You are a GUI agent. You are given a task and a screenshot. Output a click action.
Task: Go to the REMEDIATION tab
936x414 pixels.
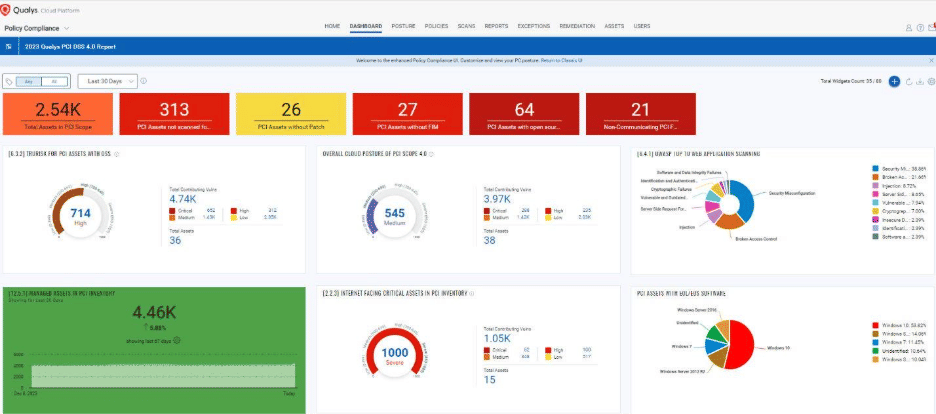pyautogui.click(x=577, y=26)
